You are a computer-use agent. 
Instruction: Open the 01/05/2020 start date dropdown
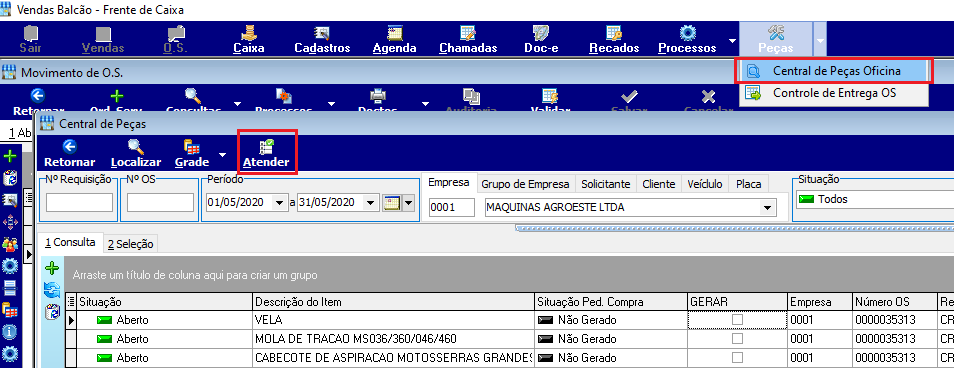tap(279, 203)
